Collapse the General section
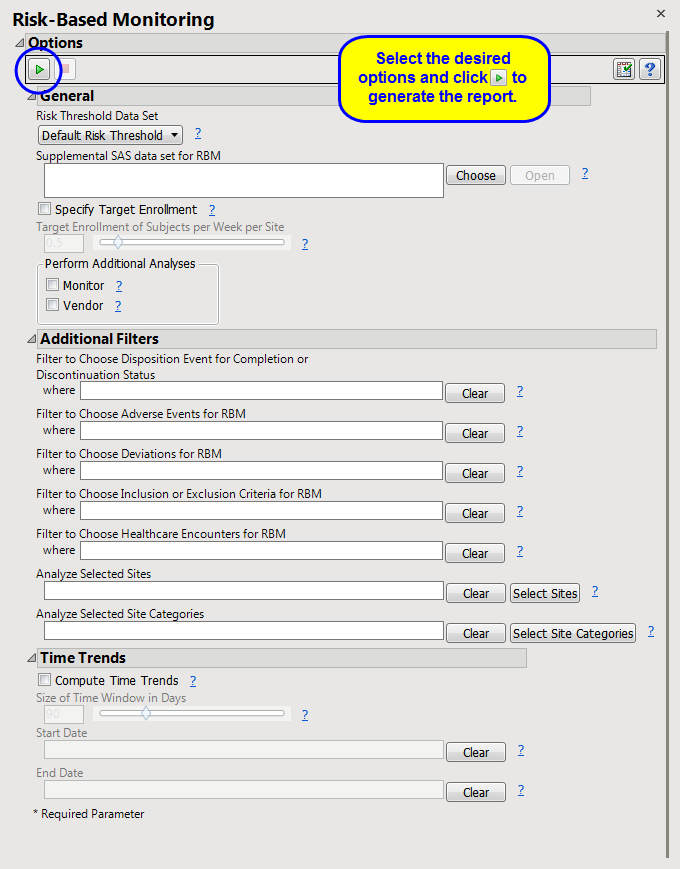Viewport: 680px width, 869px height. coord(32,96)
